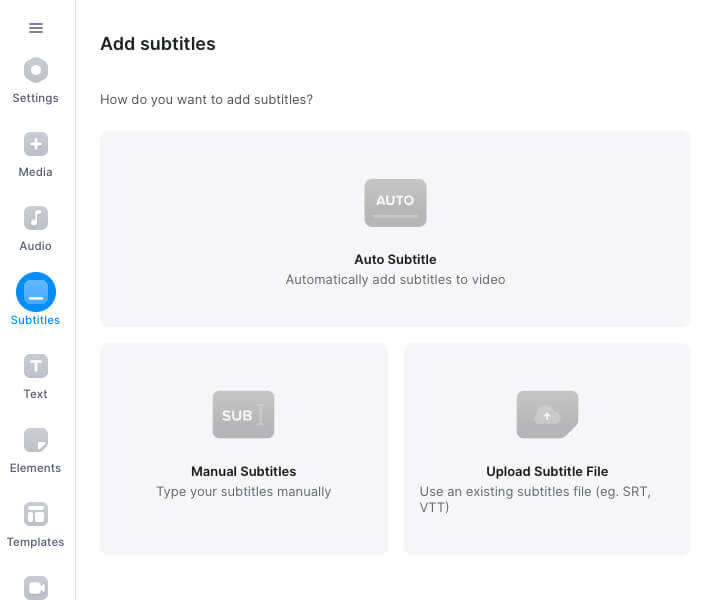714x600 pixels.
Task: Select the Media plus icon
Action: pos(36,144)
